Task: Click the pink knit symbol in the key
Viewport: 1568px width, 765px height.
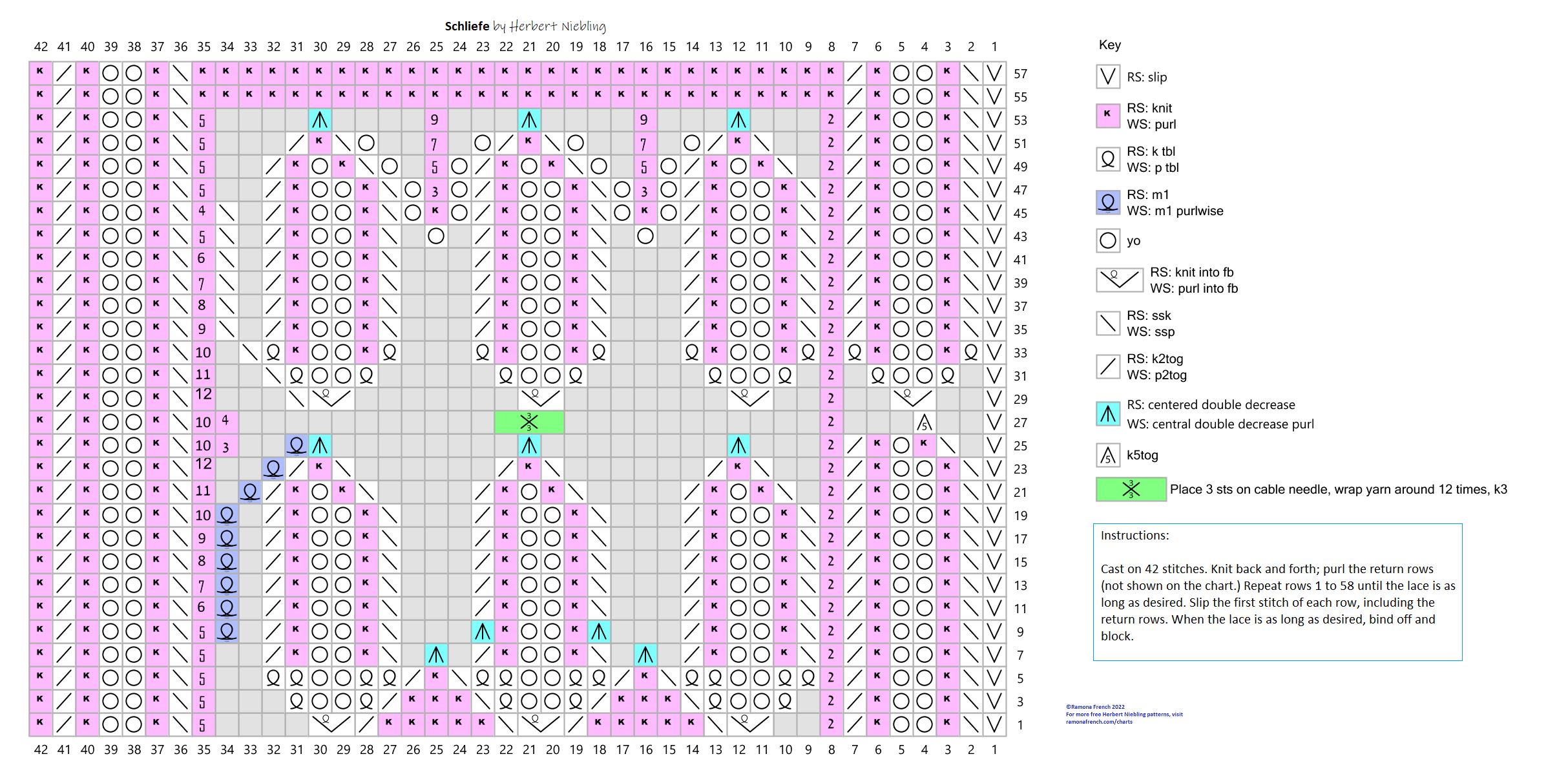Action: tap(1107, 115)
